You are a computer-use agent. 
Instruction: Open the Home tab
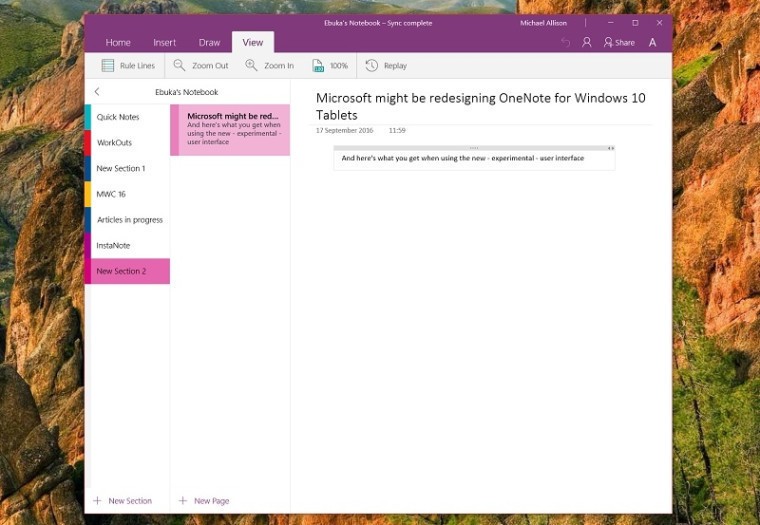(118, 43)
